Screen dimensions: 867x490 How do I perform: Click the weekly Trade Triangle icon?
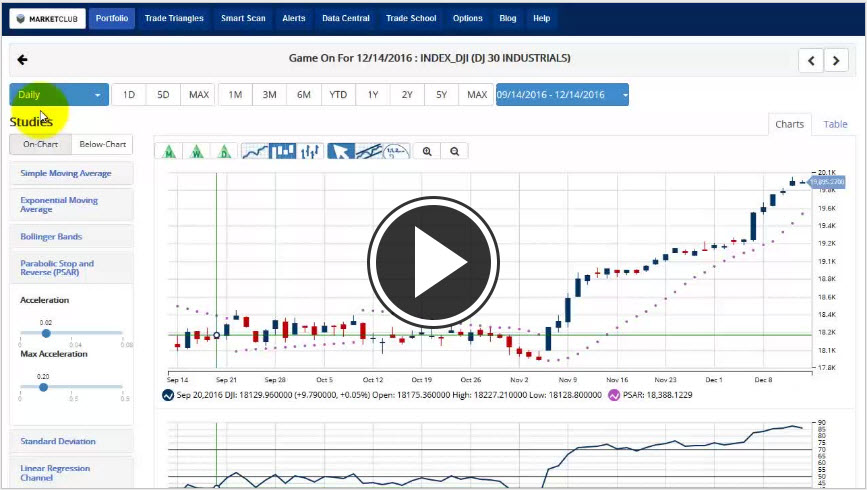[x=199, y=152]
